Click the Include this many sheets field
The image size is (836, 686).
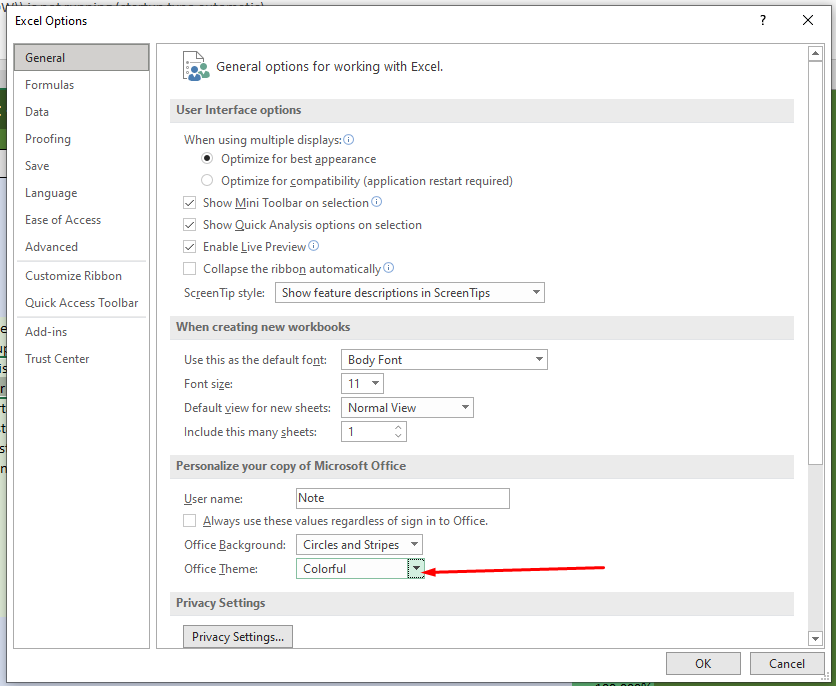click(x=374, y=432)
